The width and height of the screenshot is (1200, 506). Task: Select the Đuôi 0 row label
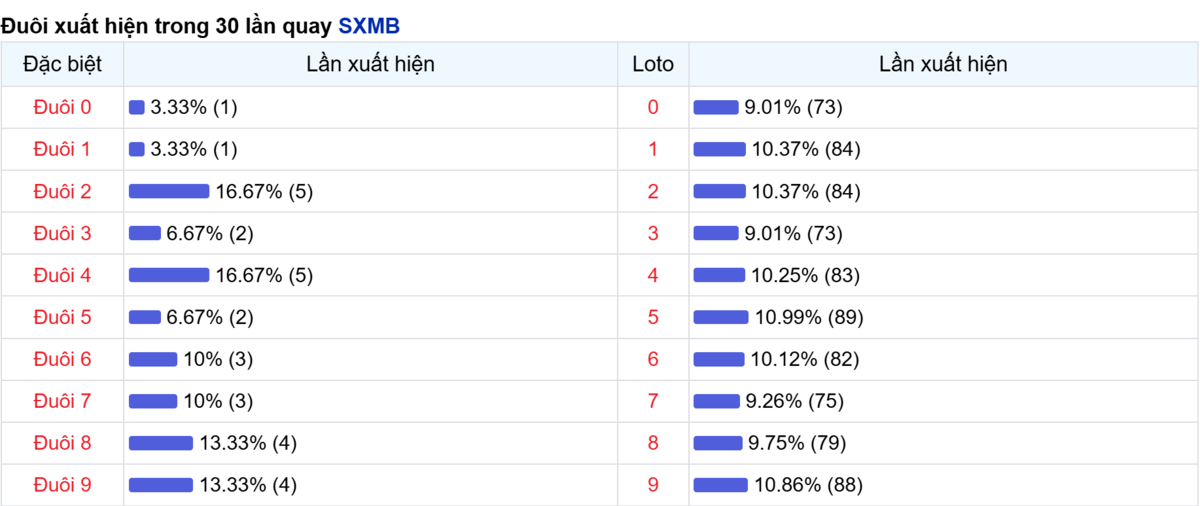[62, 107]
